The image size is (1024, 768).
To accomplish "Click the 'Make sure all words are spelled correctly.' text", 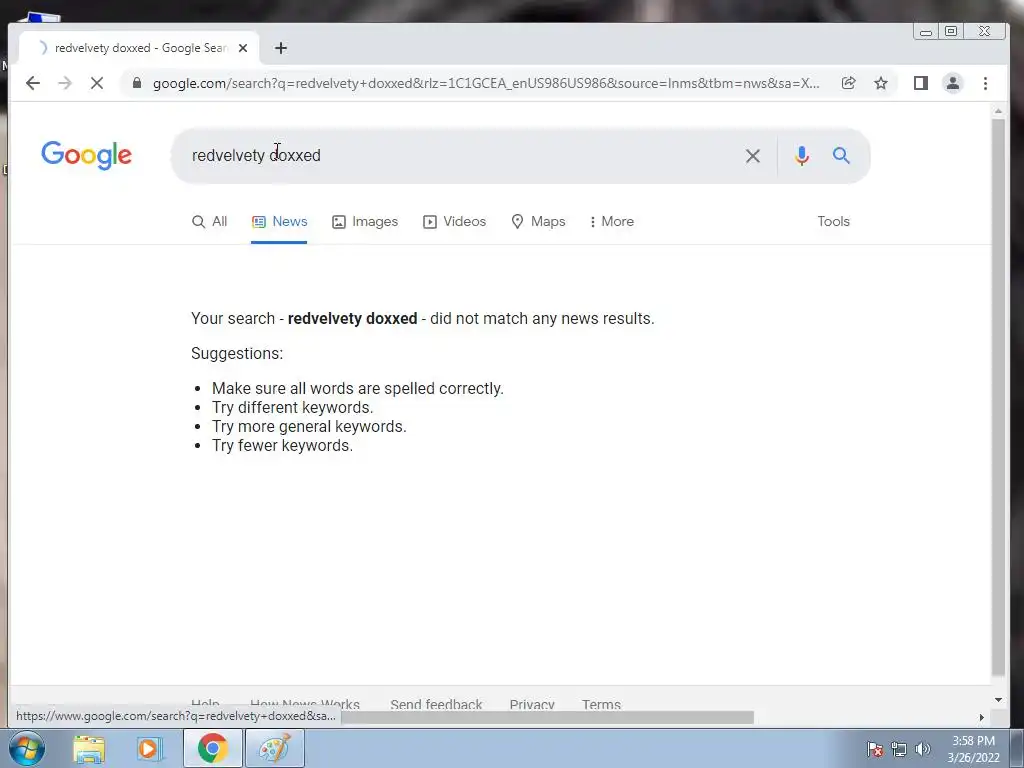I will click(358, 389).
